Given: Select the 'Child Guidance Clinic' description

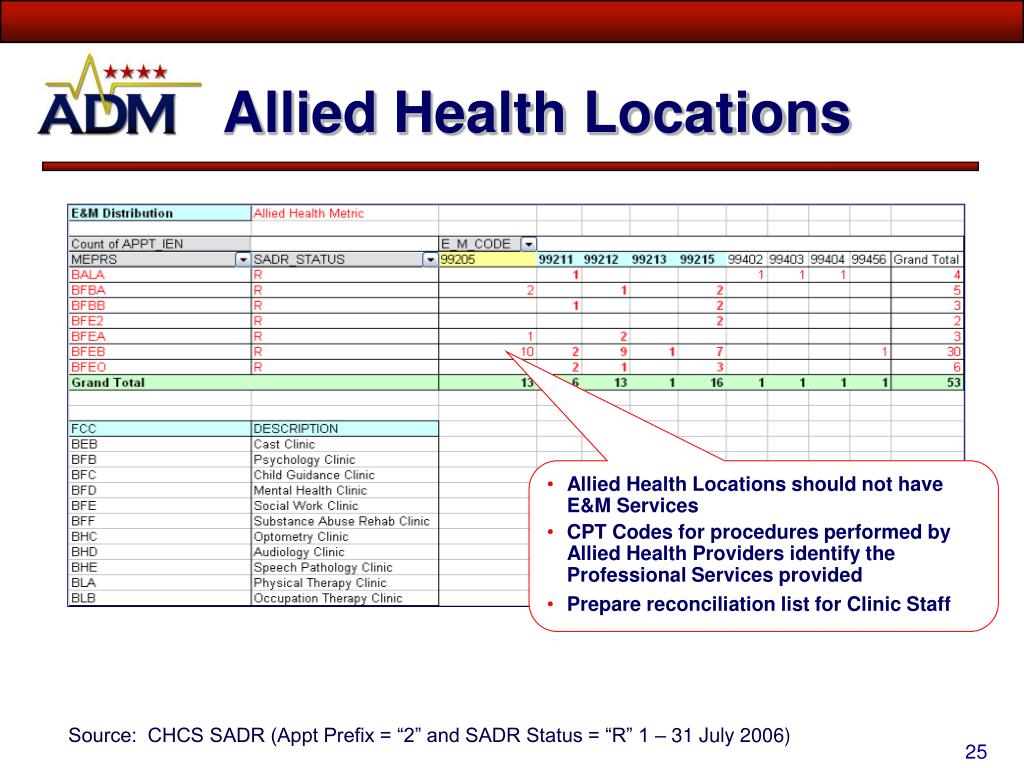Looking at the screenshot, I should 344,475.
